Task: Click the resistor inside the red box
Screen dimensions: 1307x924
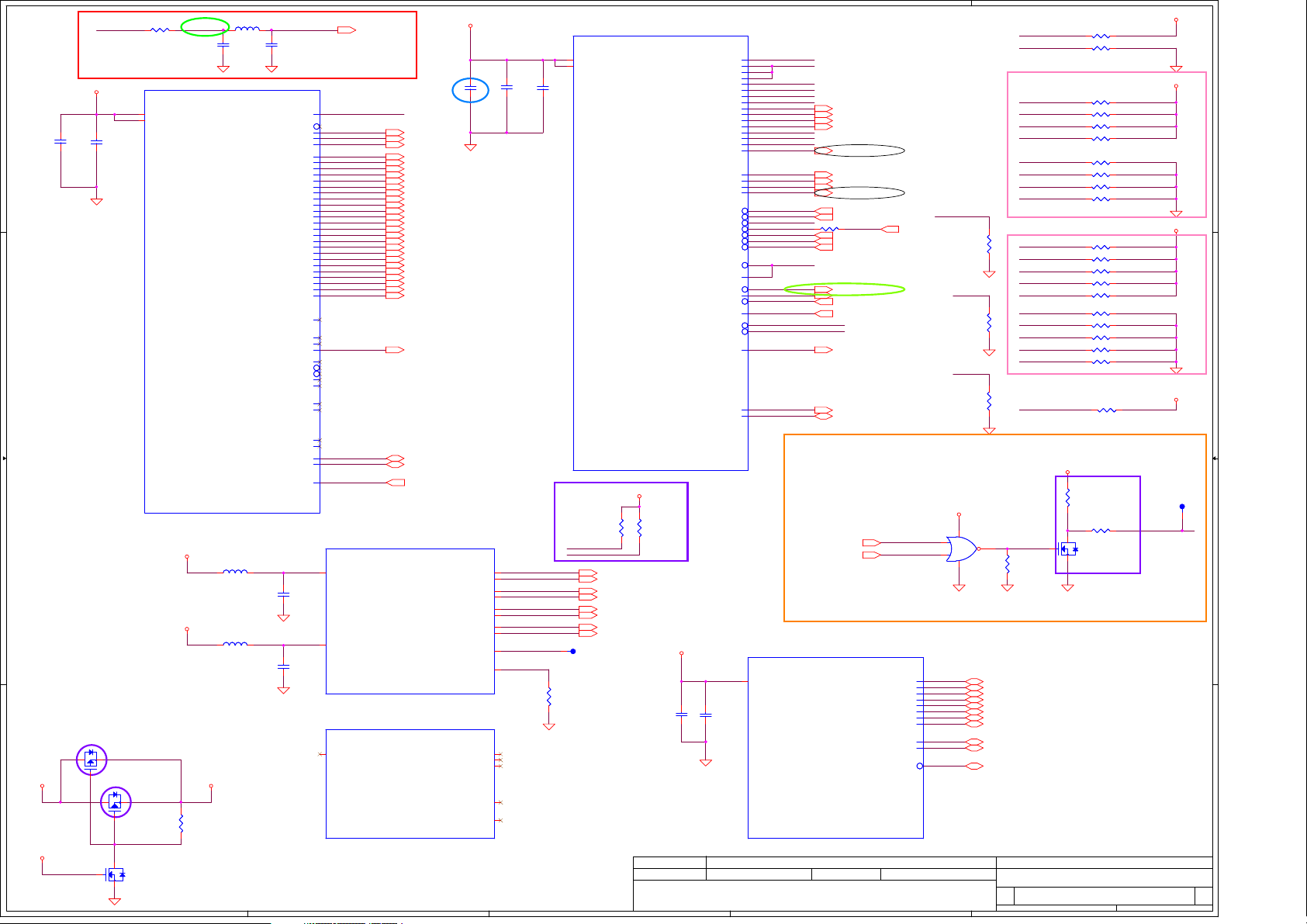Action: tap(159, 30)
